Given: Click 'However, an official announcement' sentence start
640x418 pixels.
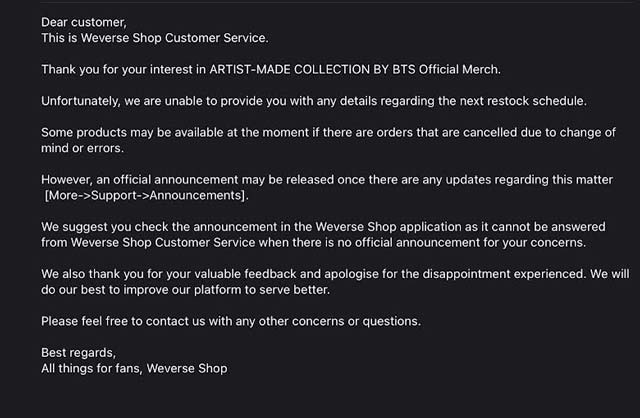Looking at the screenshot, I should pos(140,180).
